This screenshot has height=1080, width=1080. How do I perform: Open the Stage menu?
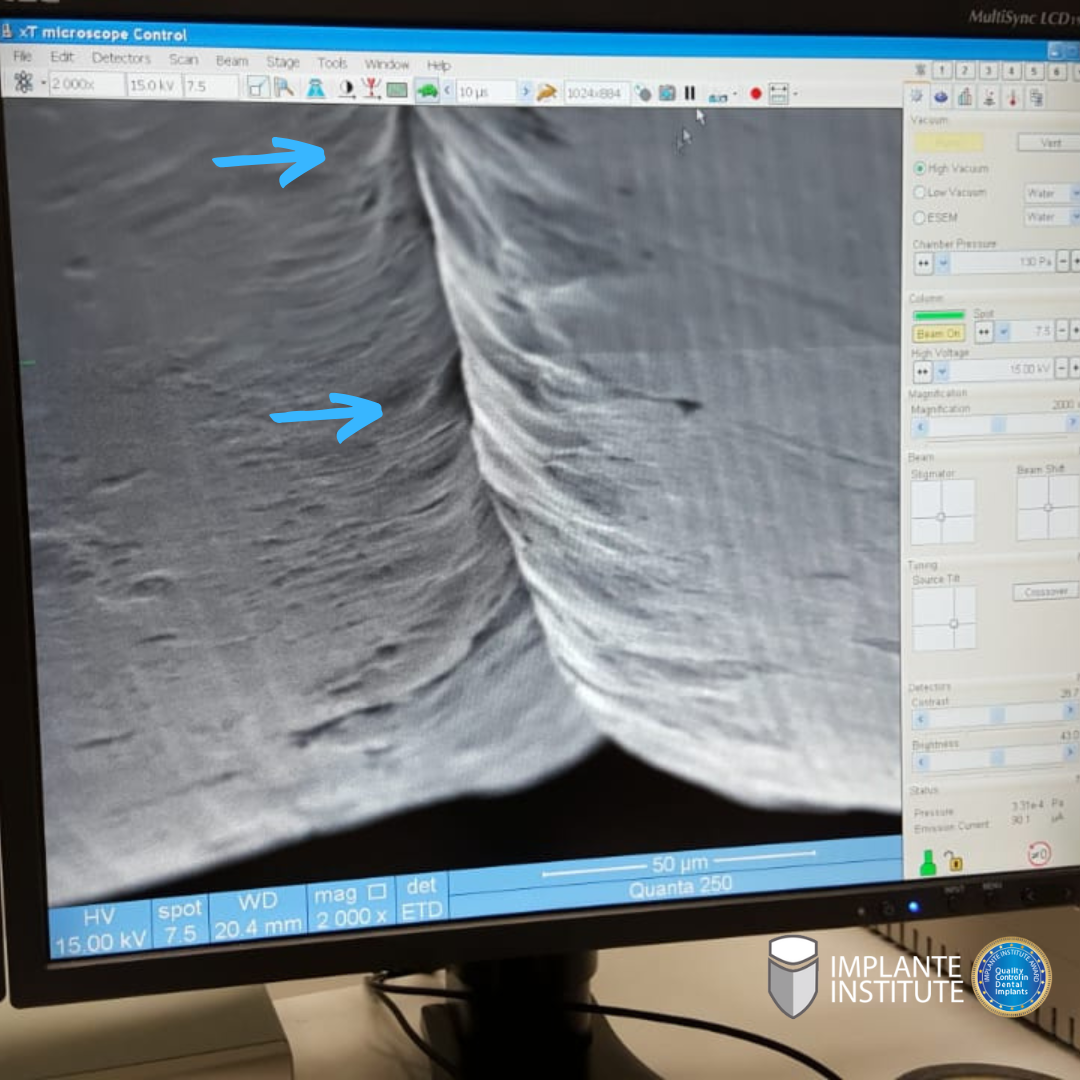coord(282,62)
